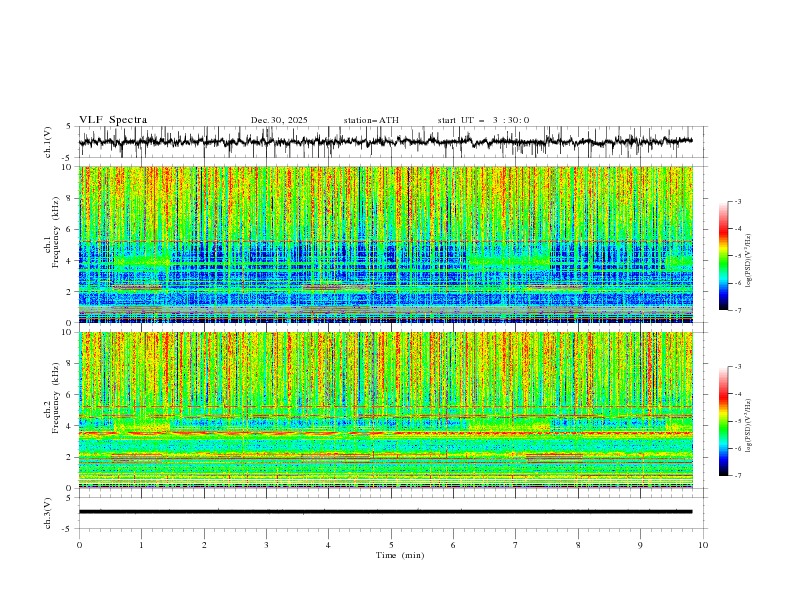This screenshot has height=612, width=792.
Task: Click the upper colorbar "log(PSD)(V²/Hz)" caption
Action: click(749, 261)
